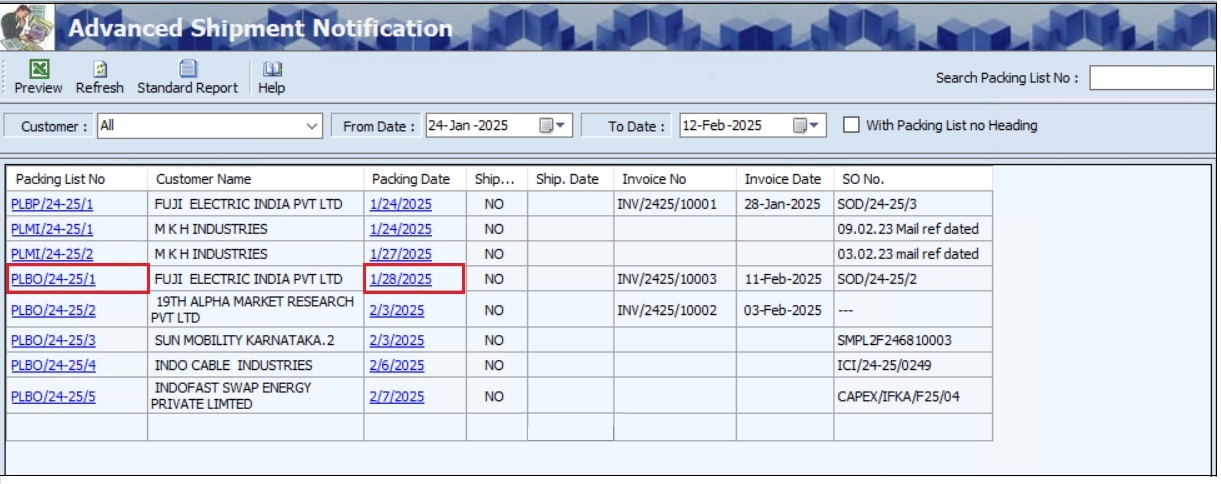Screen dimensions: 1221x484
Task: Open packing list PLBO/24-25/4
Action: pyautogui.click(x=53, y=365)
